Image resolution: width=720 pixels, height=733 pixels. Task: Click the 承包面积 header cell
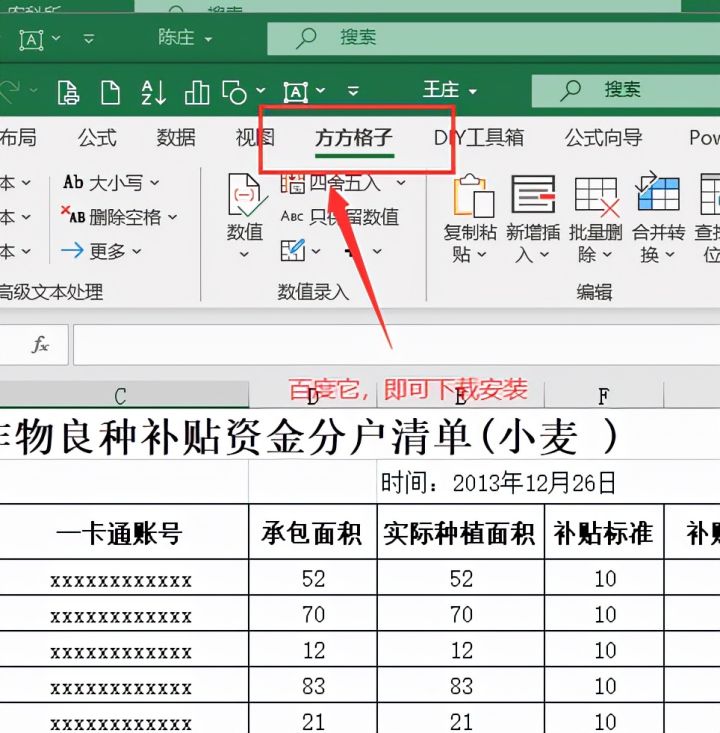[313, 532]
